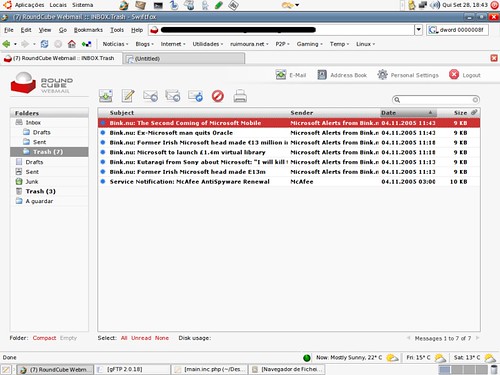Click the Select Unread link
This screenshot has height=375, width=500.
click(141, 338)
